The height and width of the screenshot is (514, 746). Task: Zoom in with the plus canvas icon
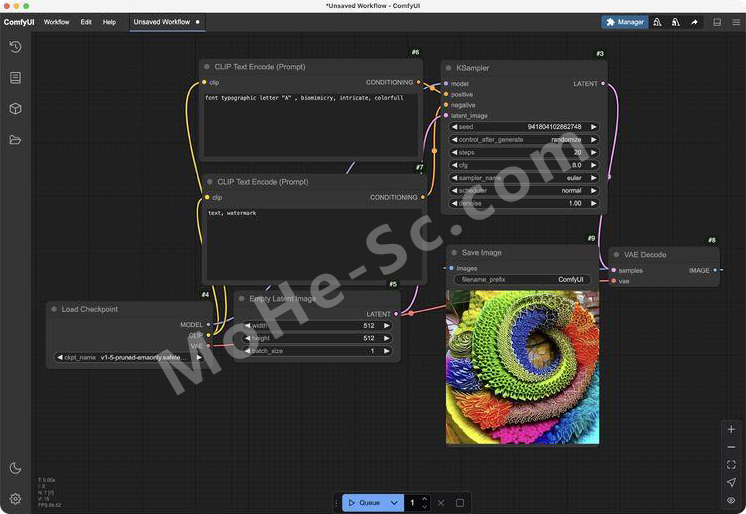click(x=731, y=429)
